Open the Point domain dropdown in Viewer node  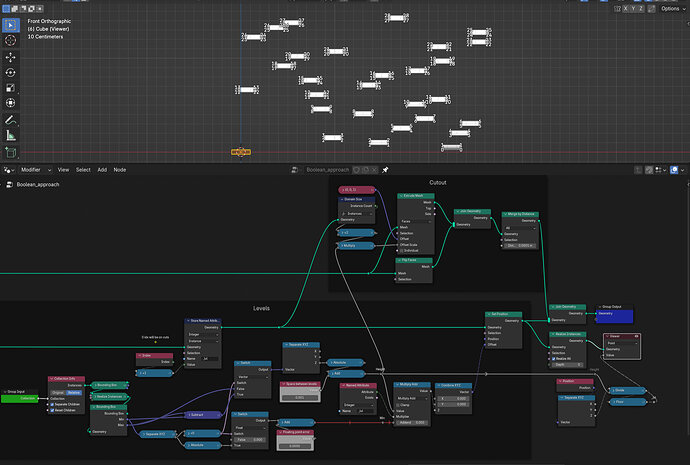621,343
